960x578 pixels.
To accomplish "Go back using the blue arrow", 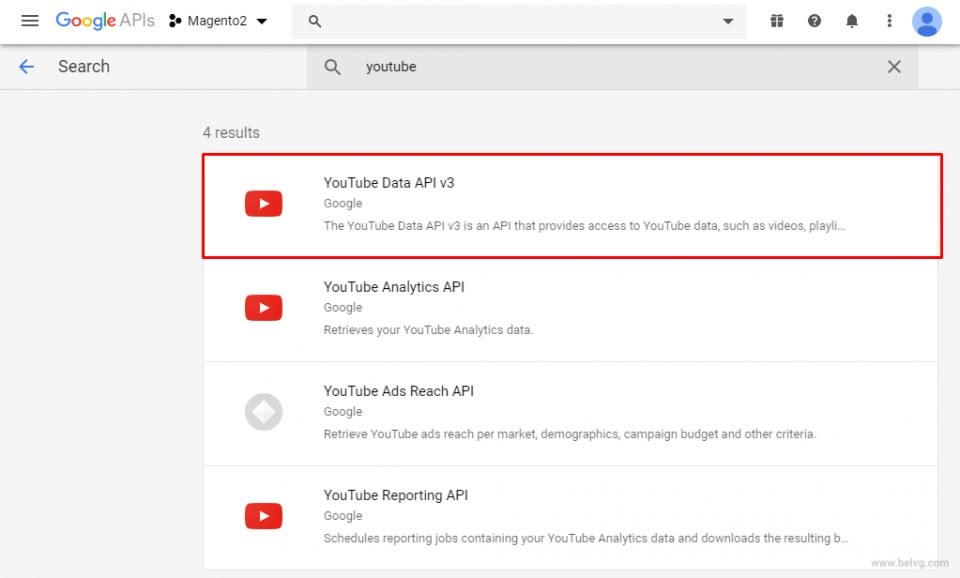I will [25, 66].
